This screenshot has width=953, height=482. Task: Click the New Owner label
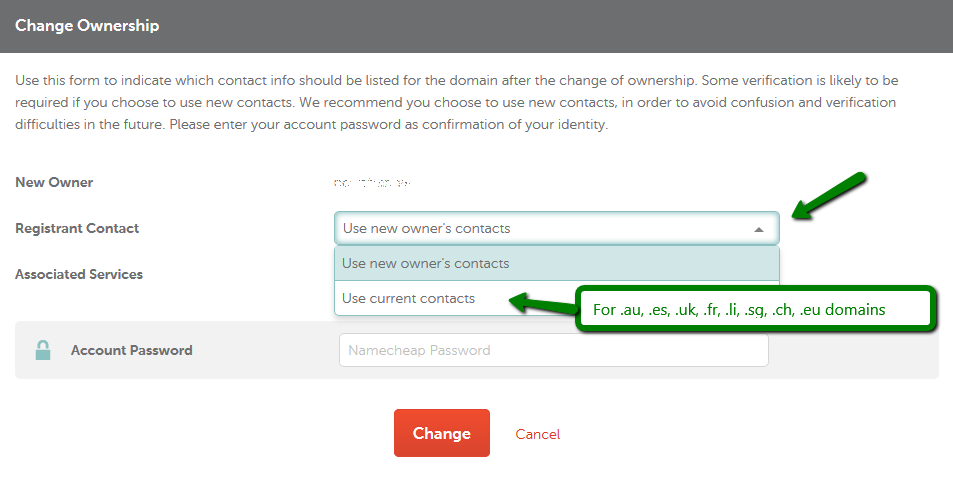click(x=54, y=182)
